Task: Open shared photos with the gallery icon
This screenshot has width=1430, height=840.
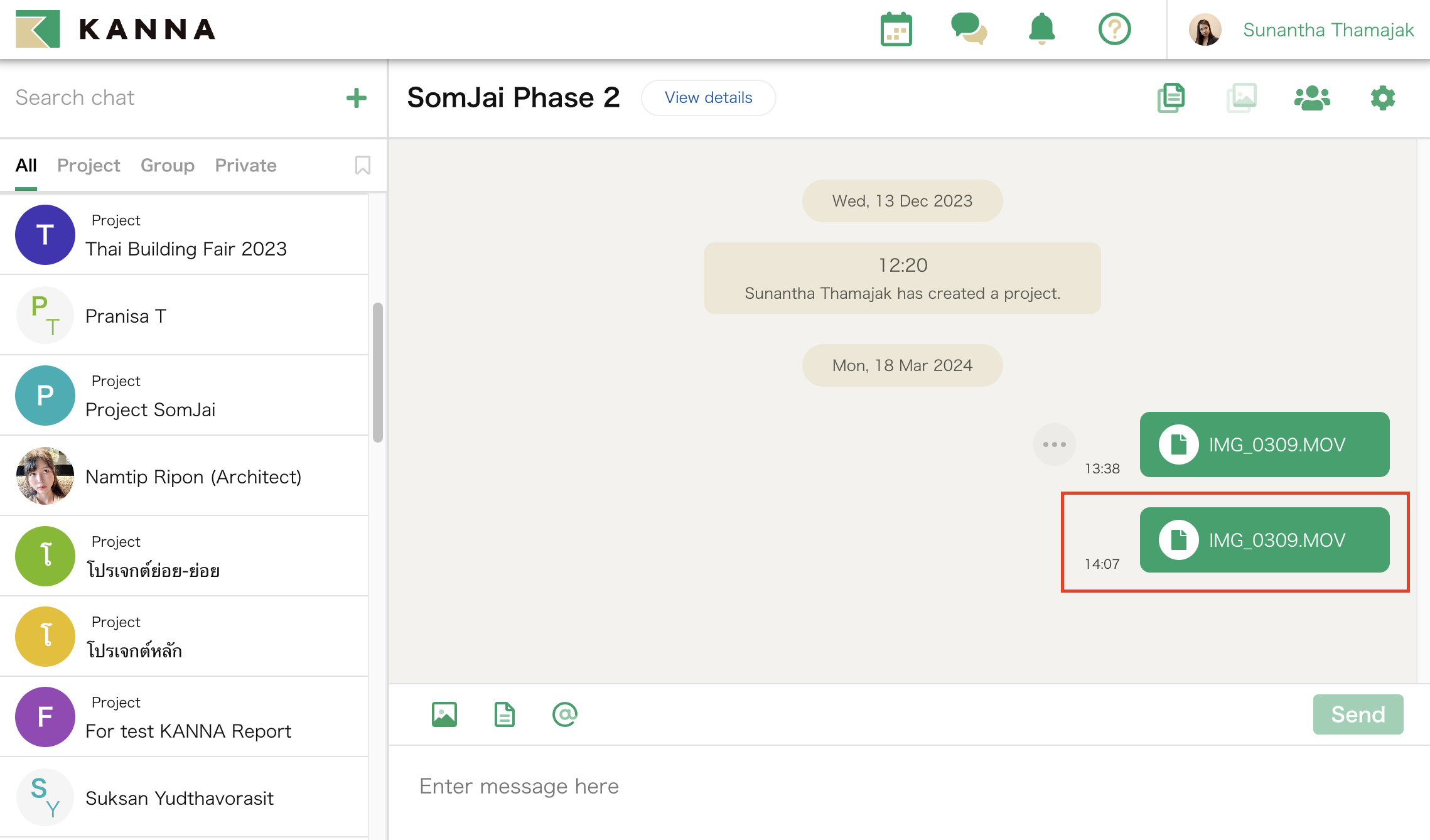Action: coord(1242,97)
